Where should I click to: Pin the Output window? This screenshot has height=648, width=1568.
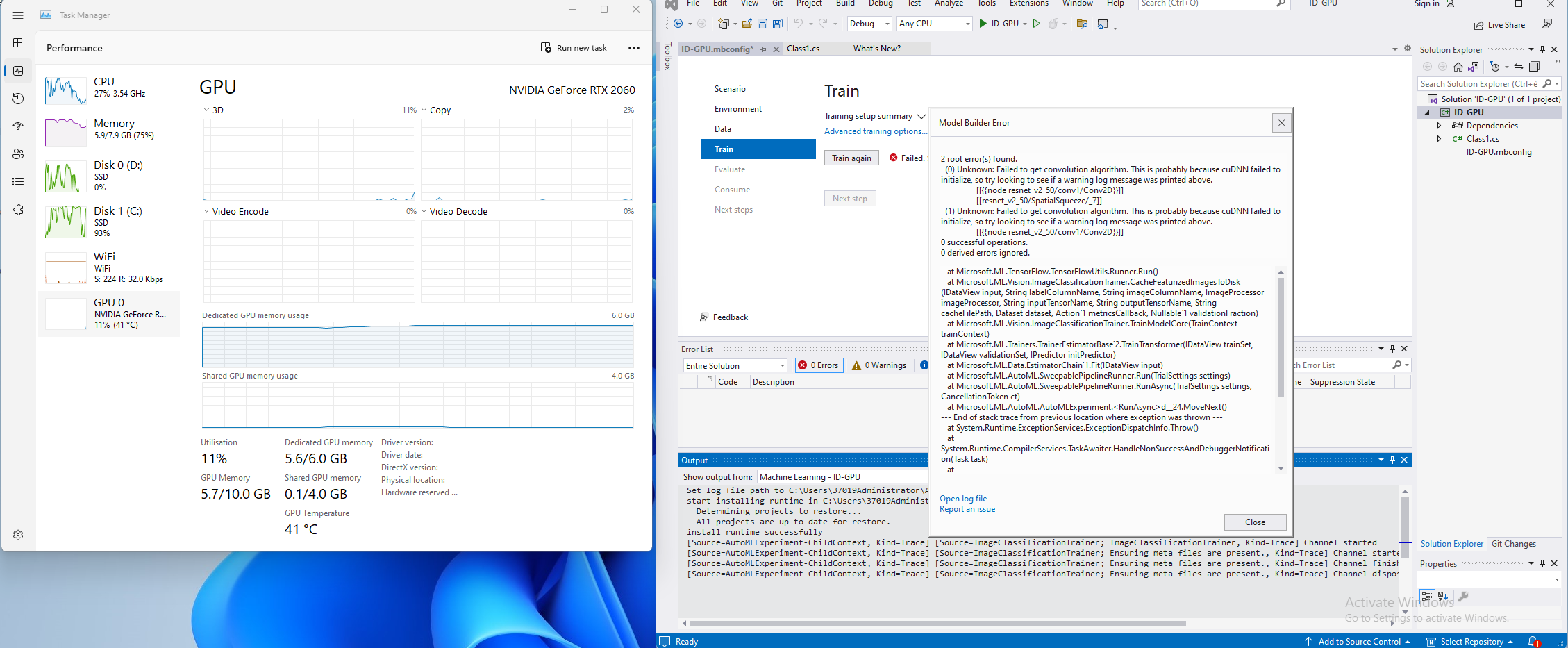(x=1392, y=460)
